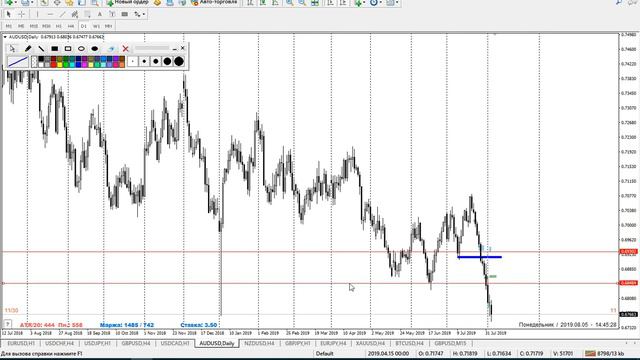Pick the yellow color swatch

[x=60, y=65]
